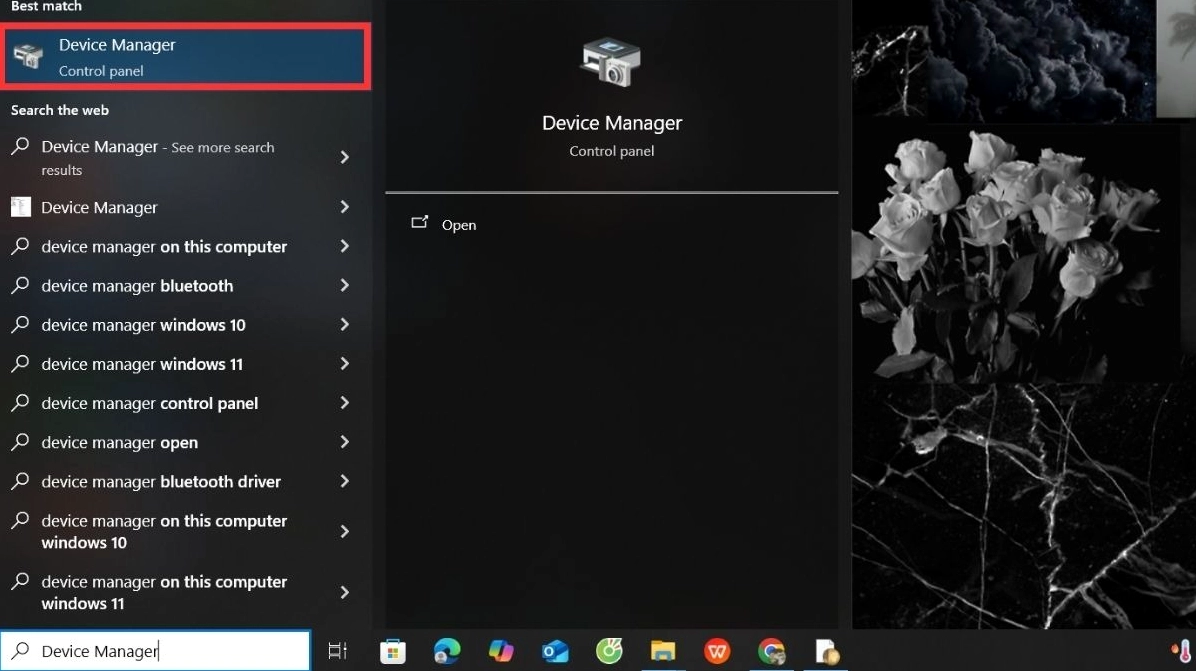Select the 'device manager open' search suggestion
This screenshot has height=671, width=1196.
click(120, 442)
